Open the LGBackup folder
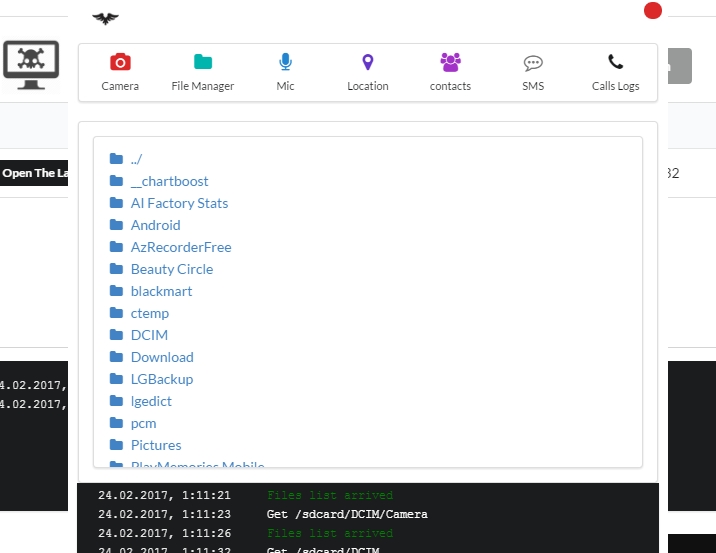This screenshot has width=716, height=553. (x=162, y=379)
